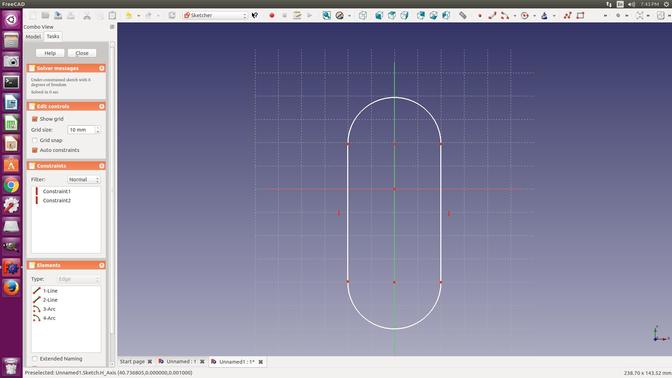The image size is (672, 378).
Task: Click the Save document toolbar icon
Action: pyautogui.click(x=58, y=15)
